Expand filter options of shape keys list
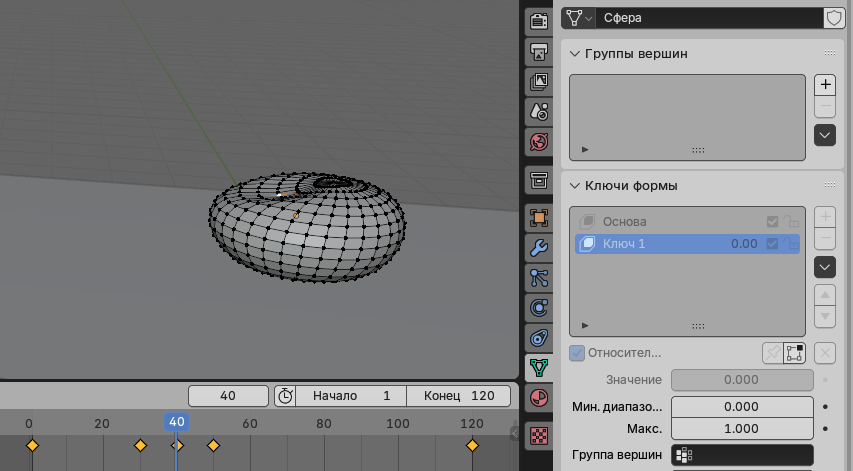 pyautogui.click(x=585, y=326)
